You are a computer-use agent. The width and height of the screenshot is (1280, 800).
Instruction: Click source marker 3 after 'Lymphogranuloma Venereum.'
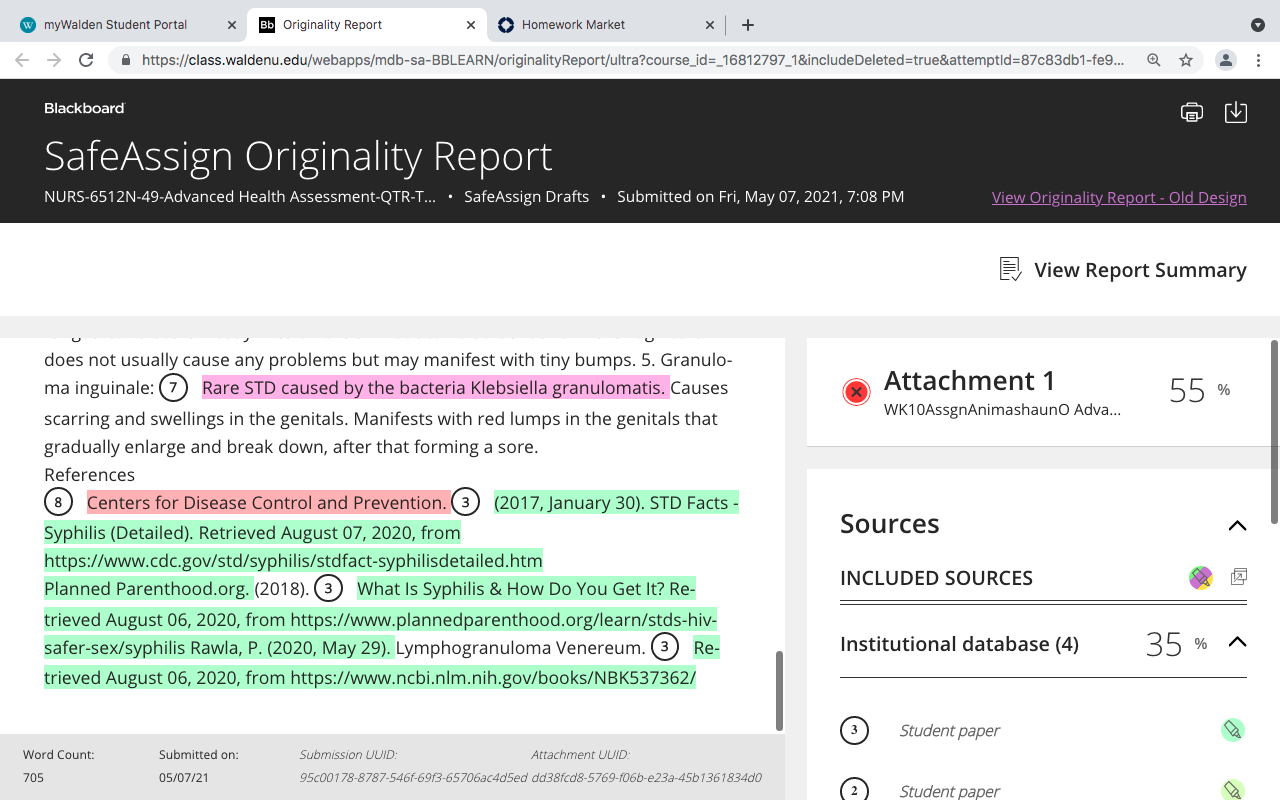point(665,648)
